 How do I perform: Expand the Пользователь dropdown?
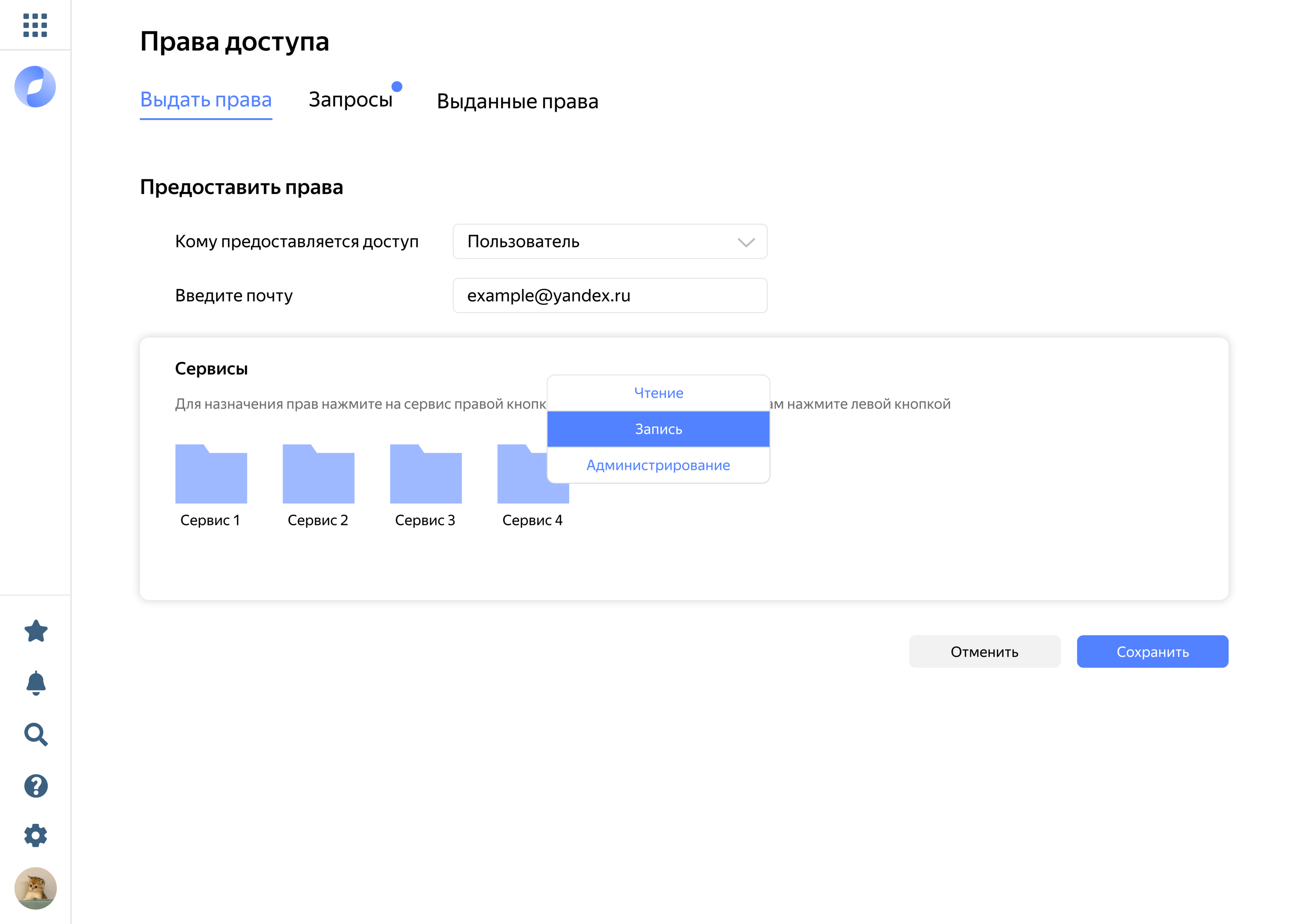[610, 241]
